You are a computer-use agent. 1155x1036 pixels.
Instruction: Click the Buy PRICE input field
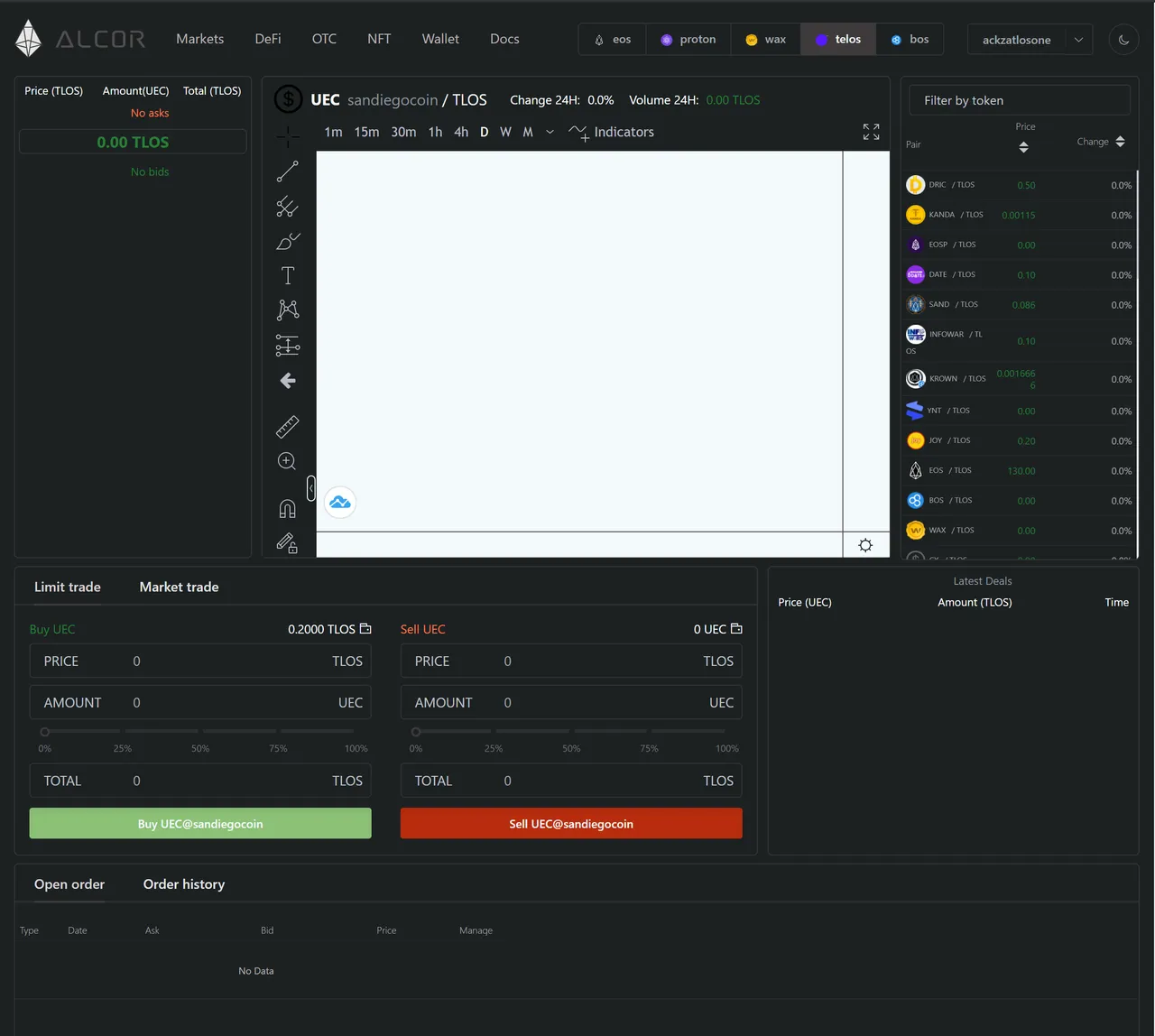(200, 661)
